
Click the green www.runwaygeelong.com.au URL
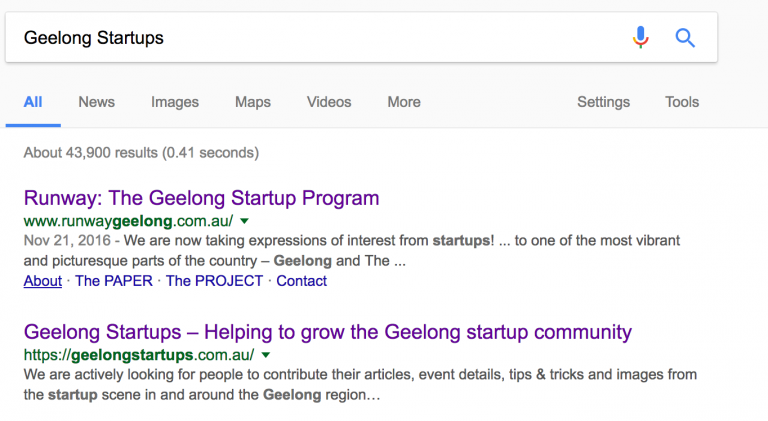[x=128, y=221]
